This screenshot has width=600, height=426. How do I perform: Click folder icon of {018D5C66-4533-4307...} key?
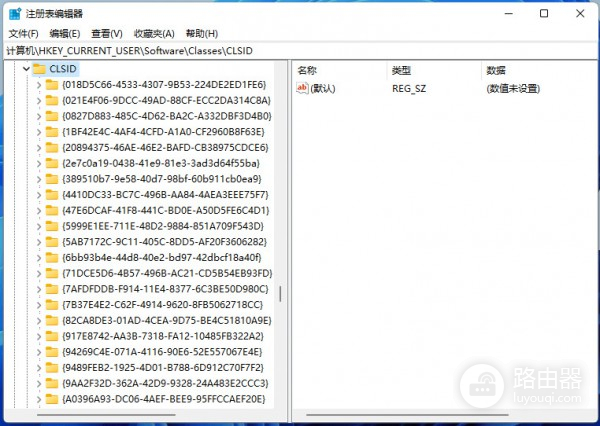(x=51, y=85)
